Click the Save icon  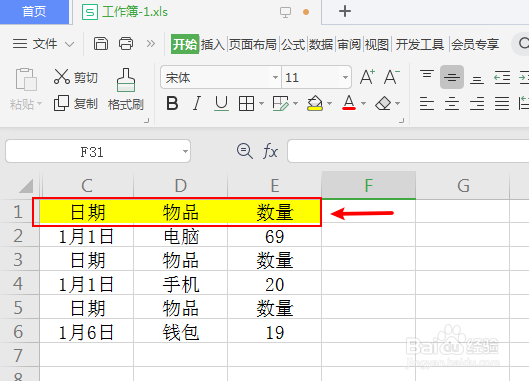(x=101, y=44)
